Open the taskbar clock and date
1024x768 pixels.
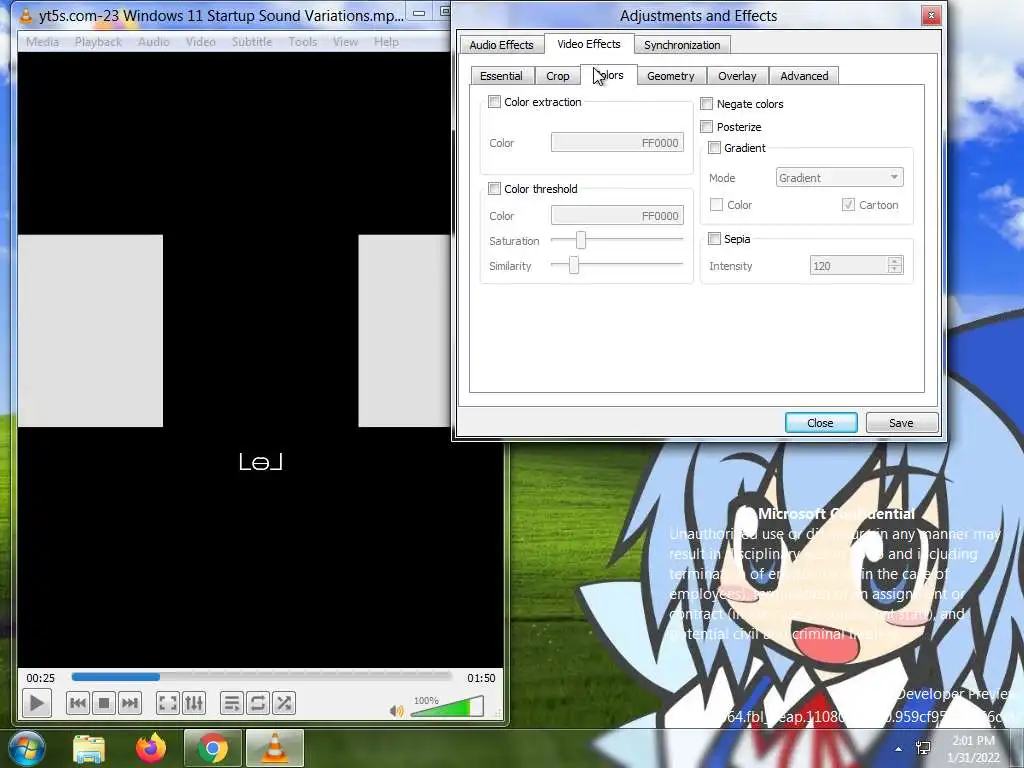pyautogui.click(x=973, y=749)
